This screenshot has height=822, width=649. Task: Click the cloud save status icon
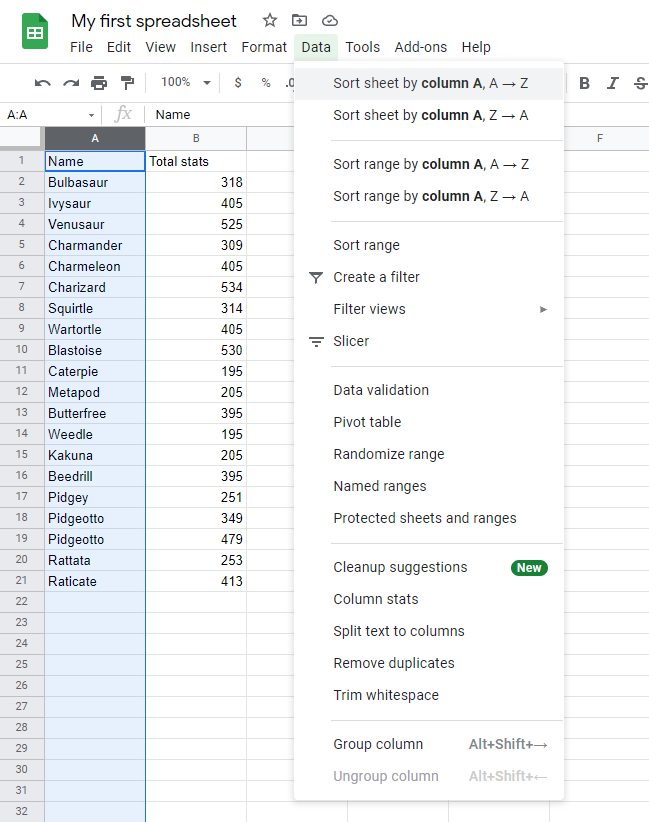(330, 21)
